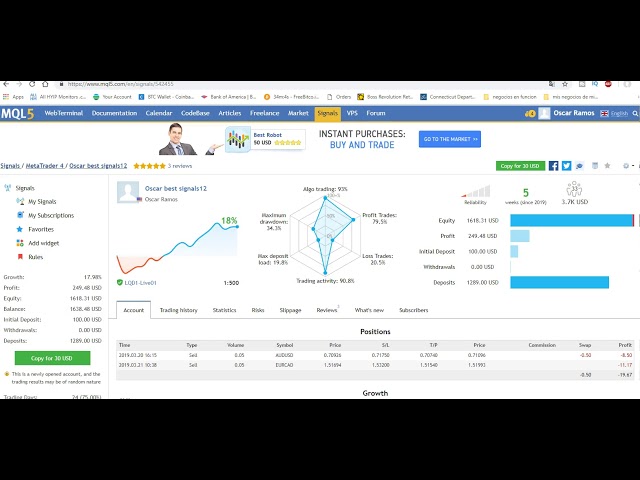This screenshot has height=480, width=640.
Task: Click the MQL5 logo
Action: coord(14,113)
